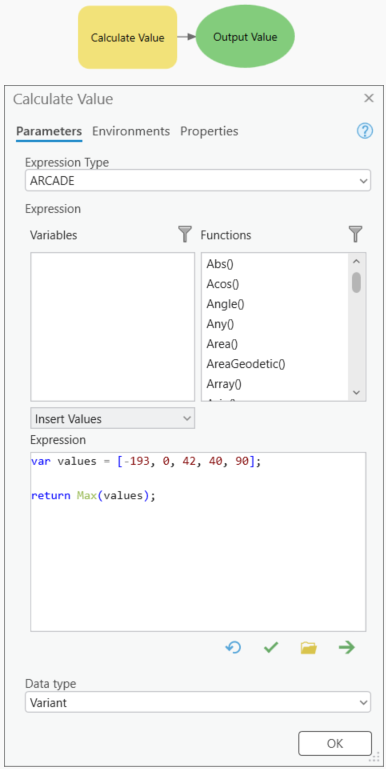Select Area() in the Functions list
The height and width of the screenshot is (769, 386).
click(222, 344)
